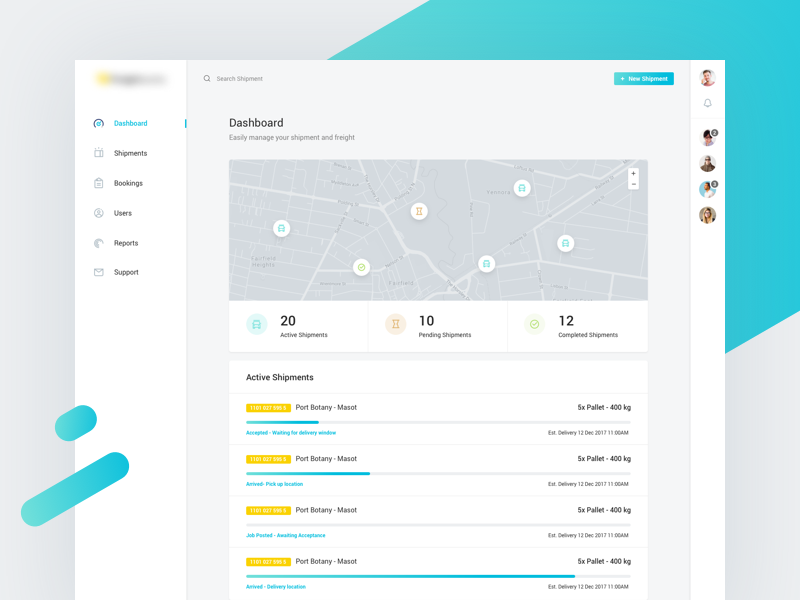Click the notification bell icon
800x600 pixels.
pyautogui.click(x=707, y=103)
